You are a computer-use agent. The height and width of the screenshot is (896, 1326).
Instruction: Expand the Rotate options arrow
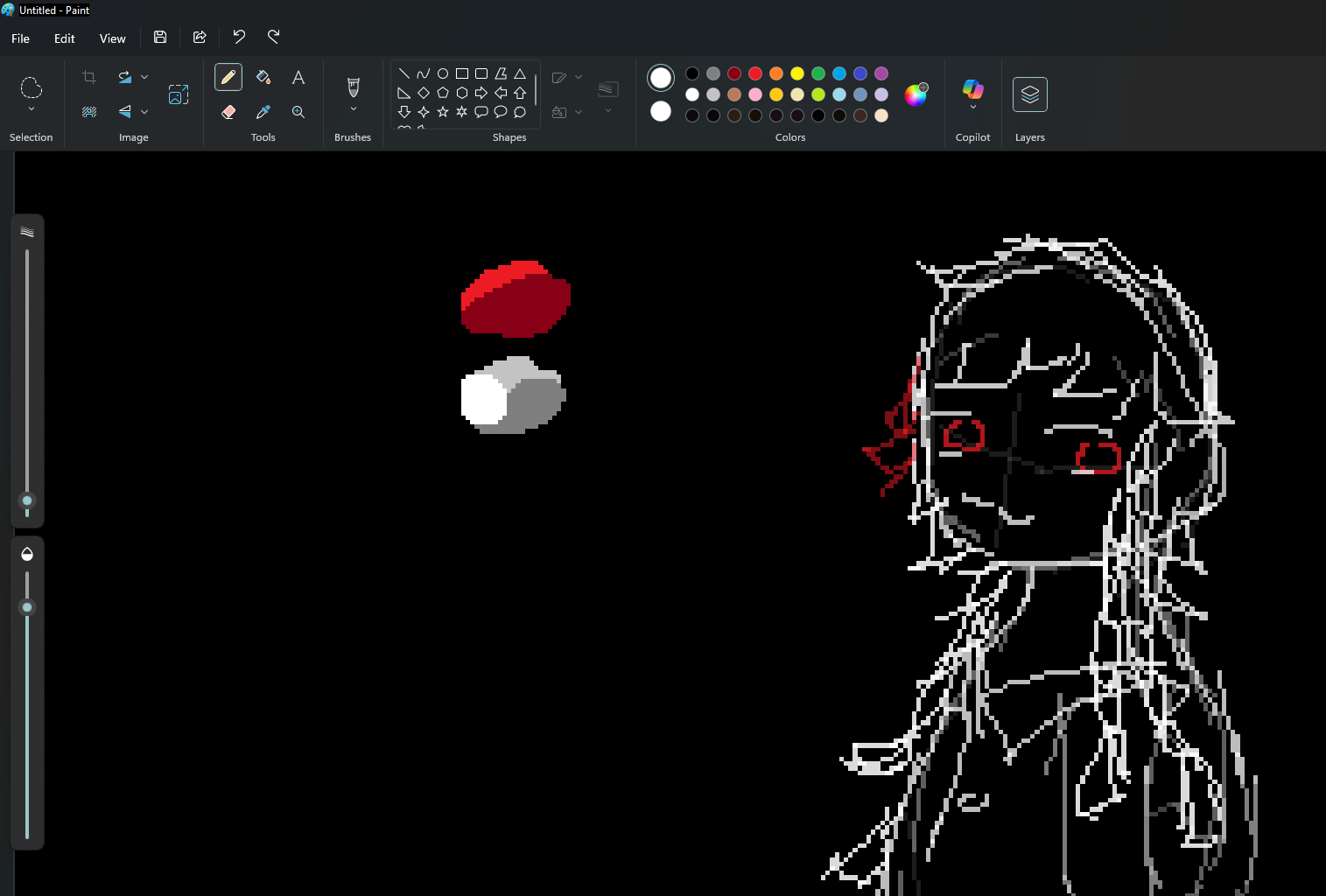(144, 77)
